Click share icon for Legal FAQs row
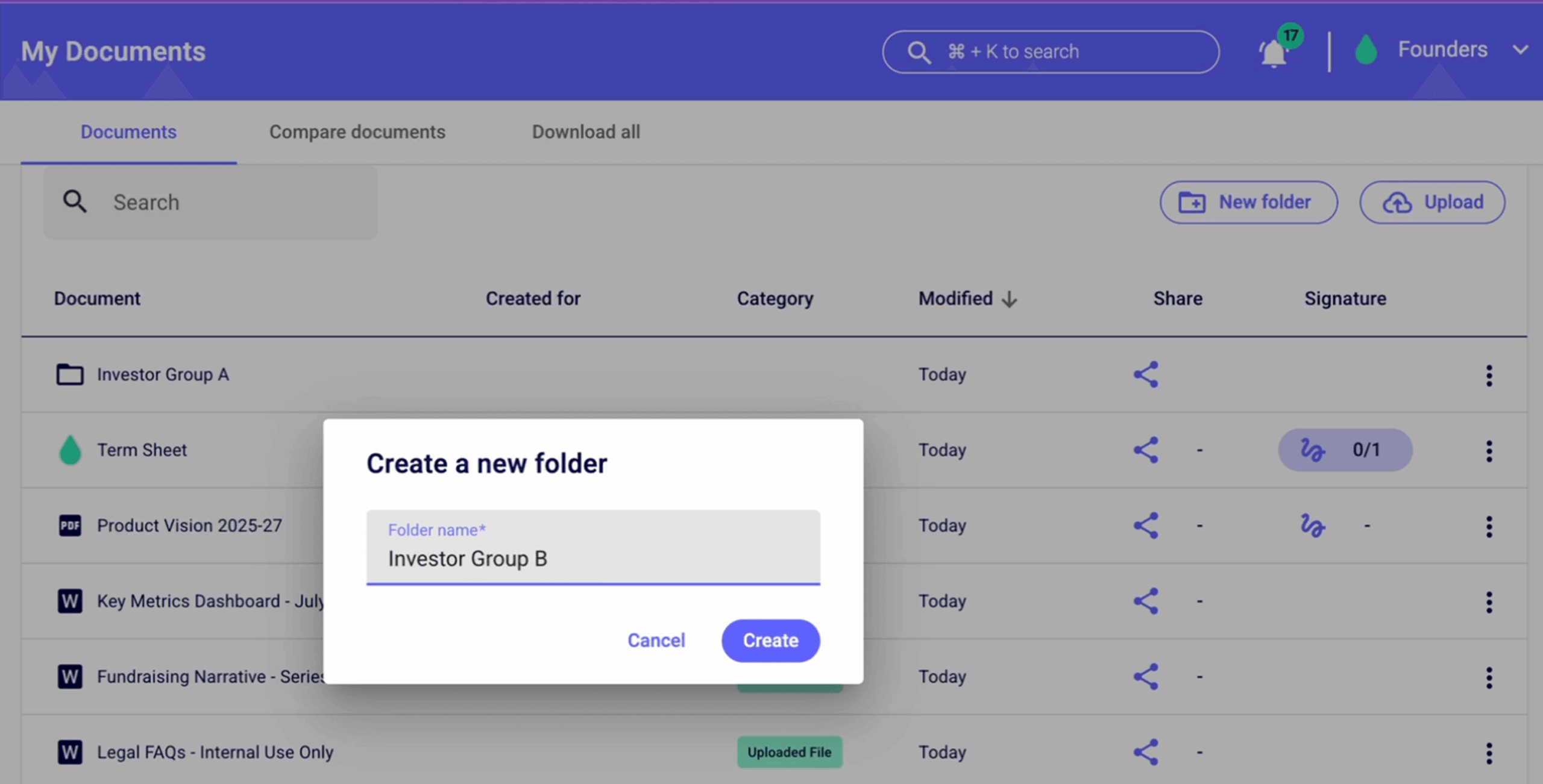This screenshot has height=784, width=1543. tap(1146, 752)
